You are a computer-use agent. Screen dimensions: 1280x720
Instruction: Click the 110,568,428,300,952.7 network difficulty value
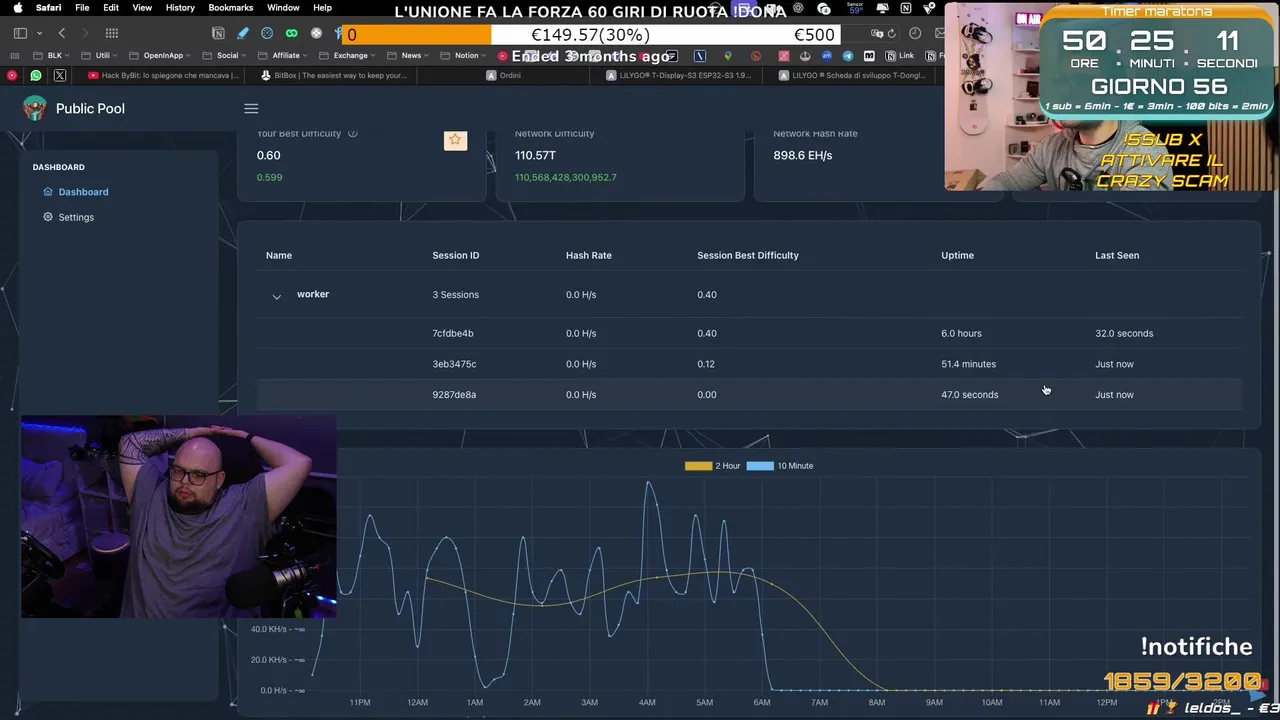(x=565, y=177)
